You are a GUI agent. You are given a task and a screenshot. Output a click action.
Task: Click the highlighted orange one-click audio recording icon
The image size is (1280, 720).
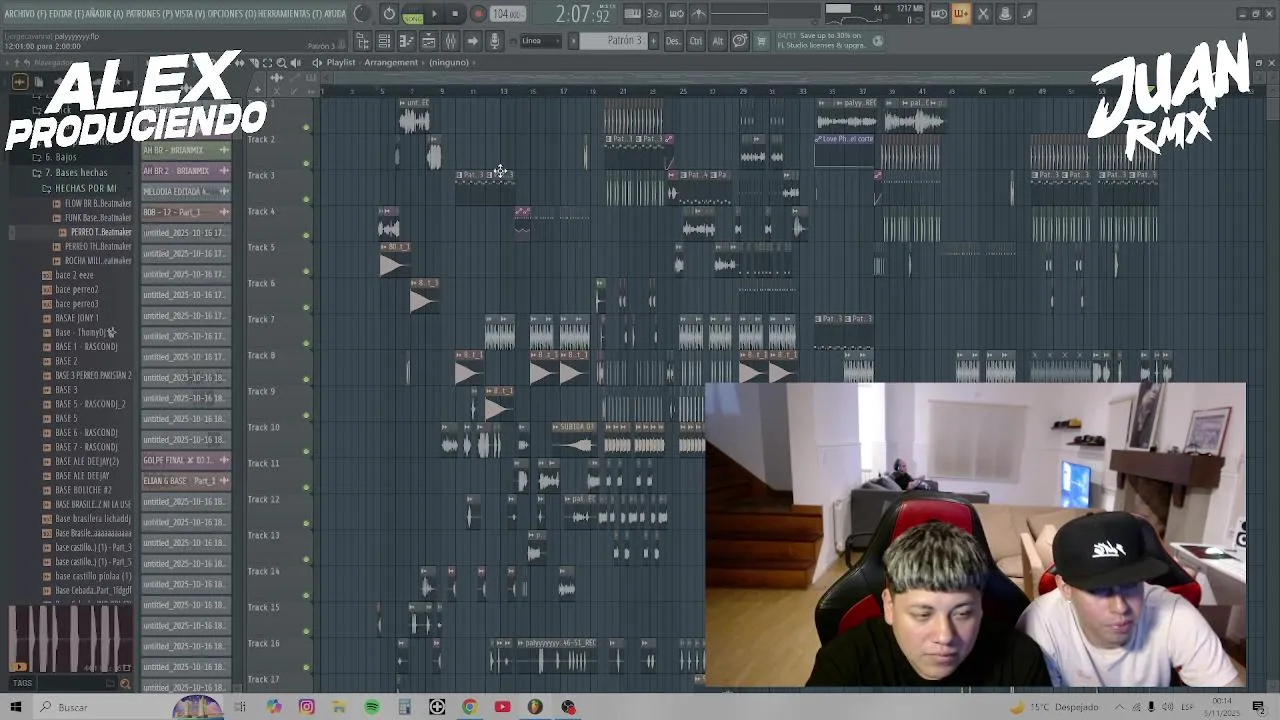pyautogui.click(x=961, y=14)
